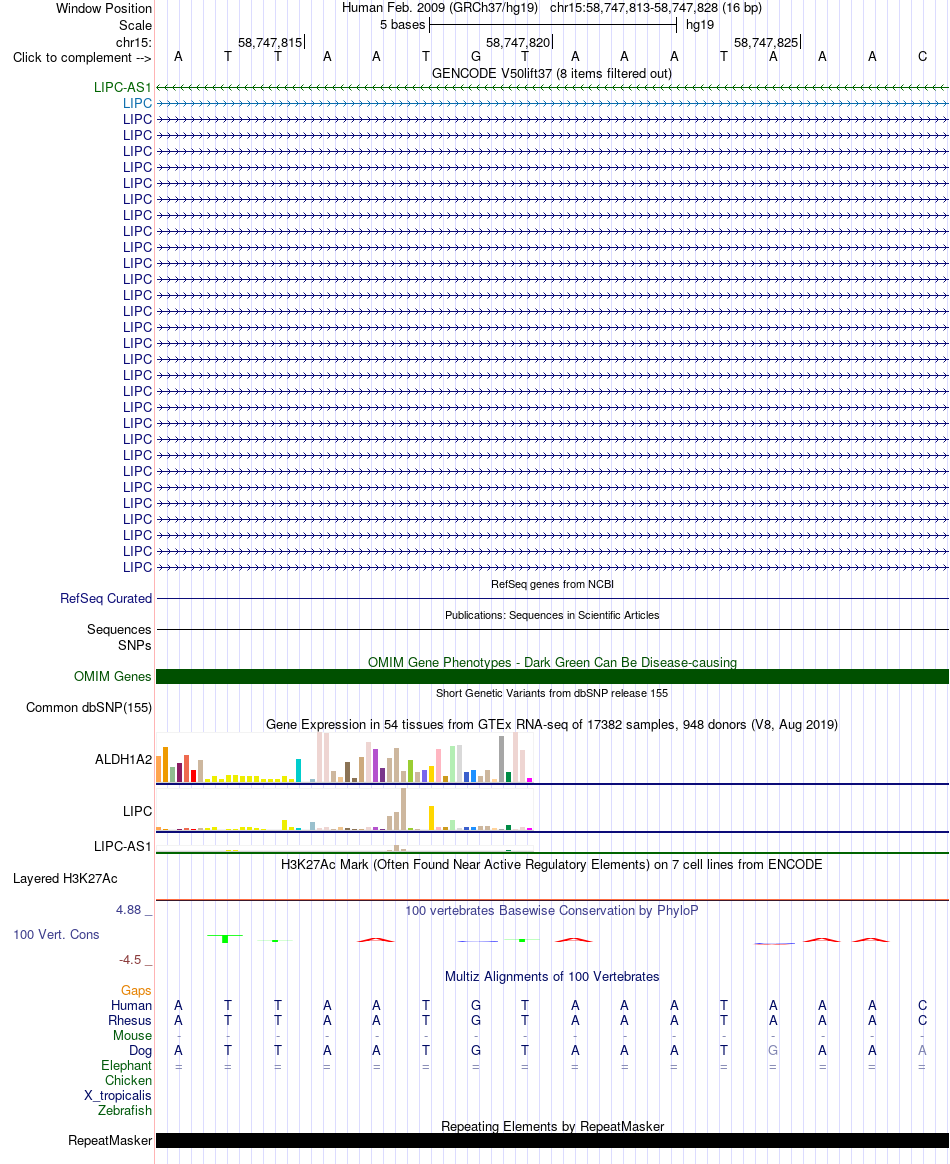Click the ALDH1A2 GTEx expression label
Viewport: 950px width, 1164px height.
pyautogui.click(x=123, y=759)
